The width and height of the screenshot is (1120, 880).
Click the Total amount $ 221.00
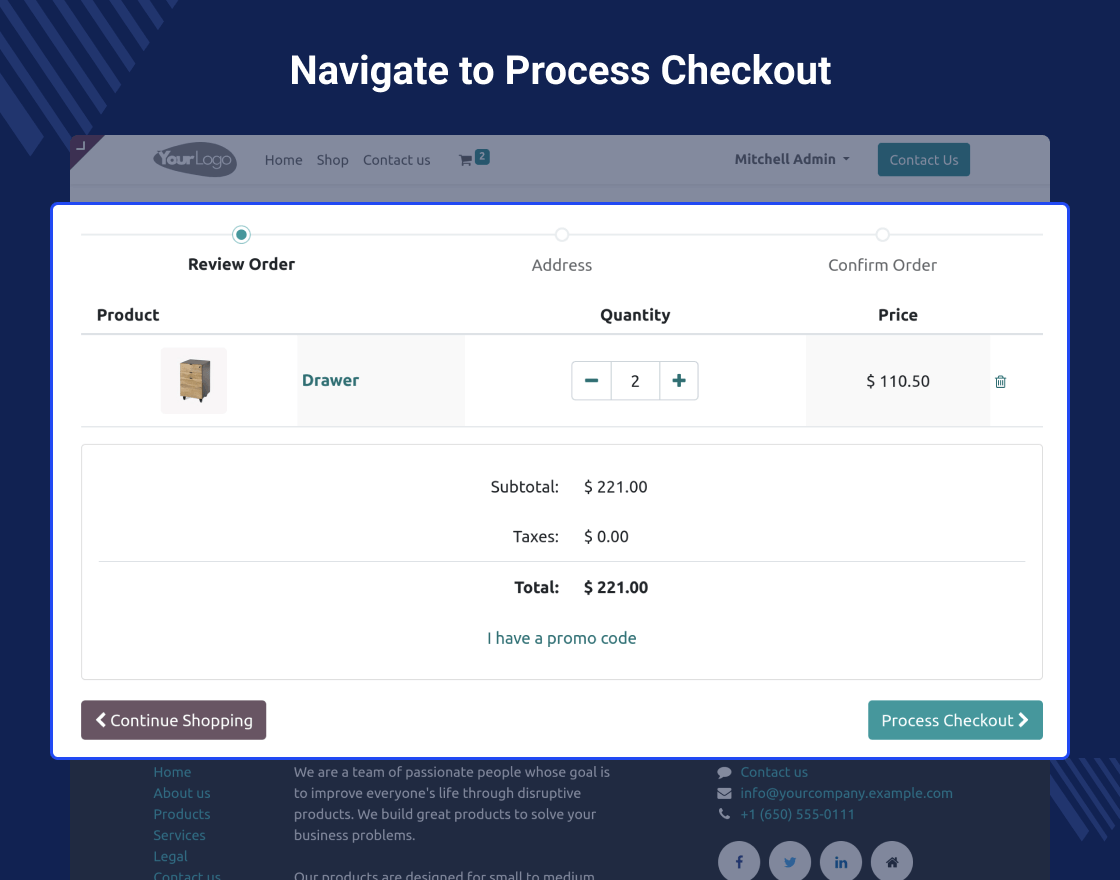616,587
